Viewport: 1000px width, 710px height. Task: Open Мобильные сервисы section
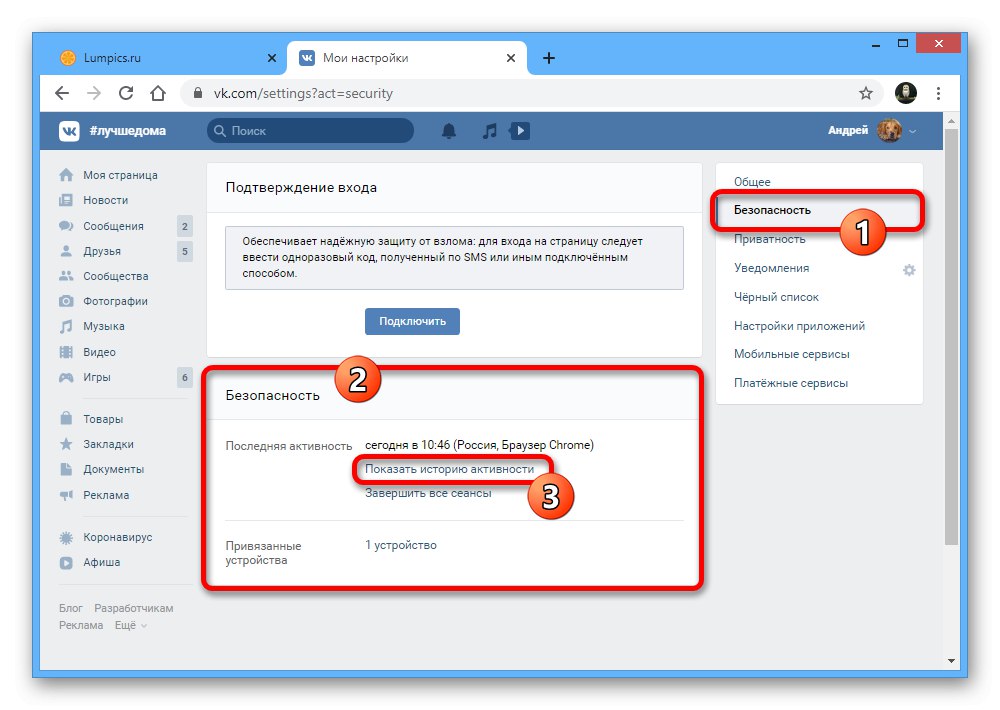(x=791, y=354)
